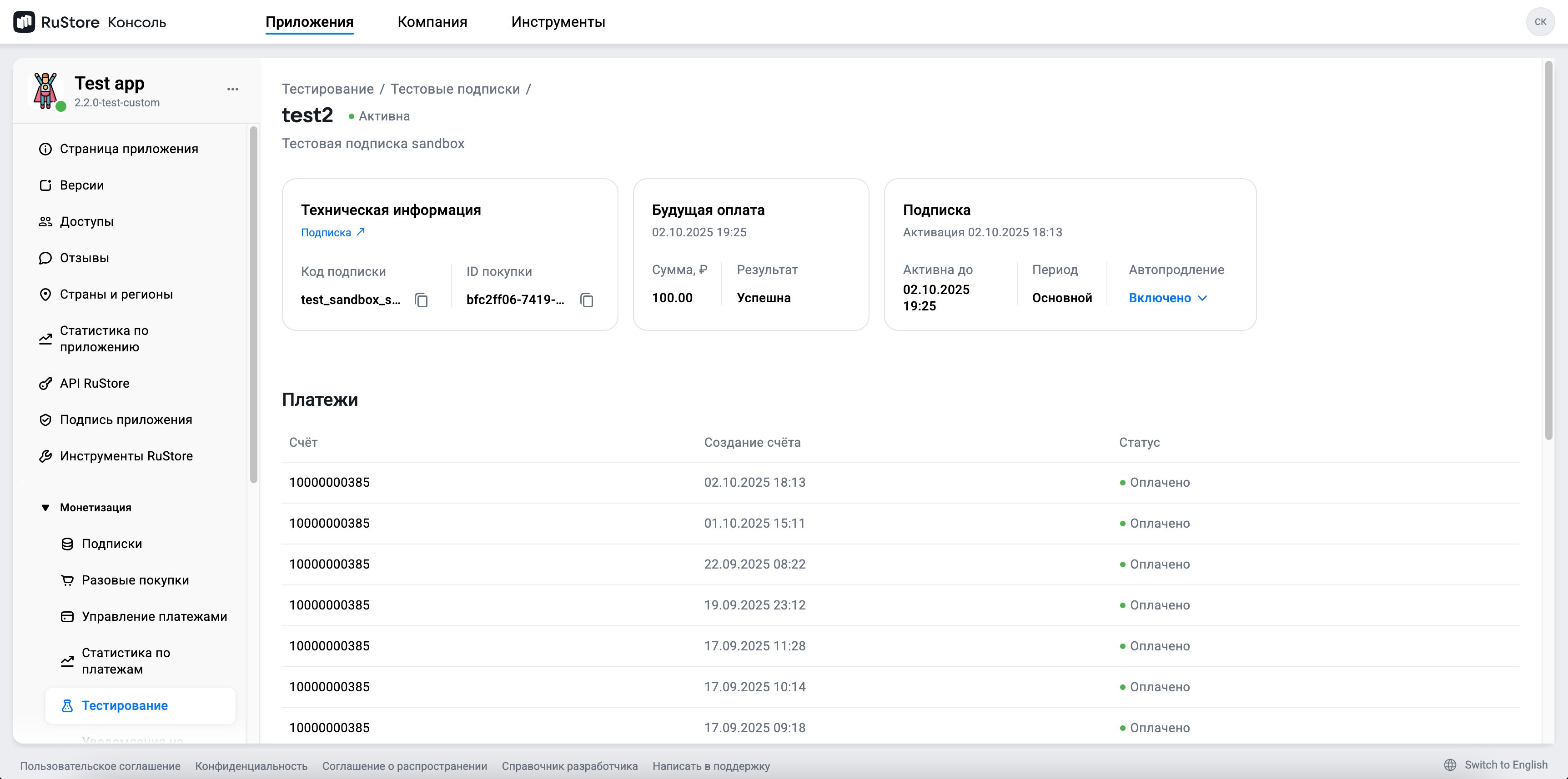The image size is (1568, 779).
Task: Open the CK account avatar
Action: (x=1541, y=22)
